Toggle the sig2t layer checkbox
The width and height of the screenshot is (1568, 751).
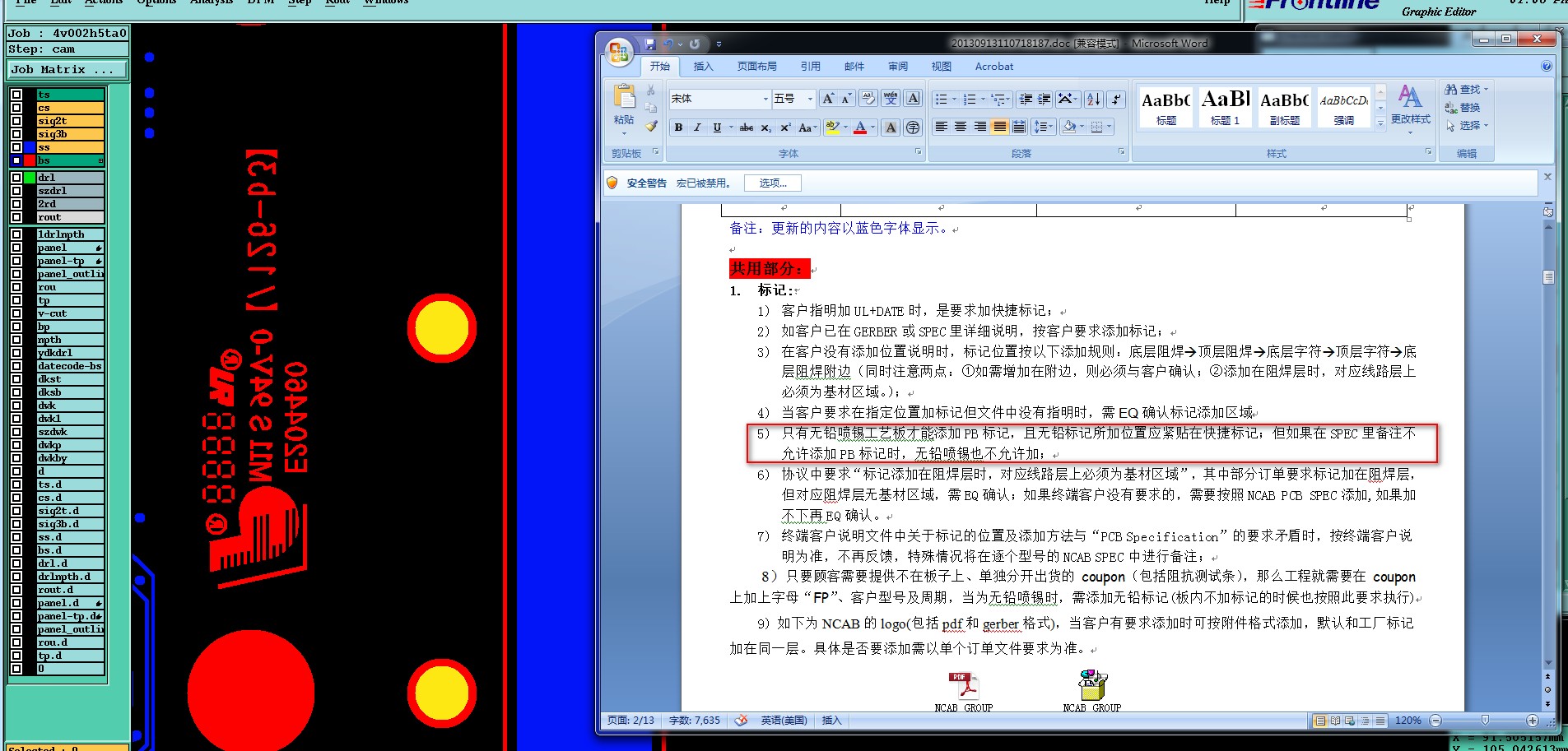pyautogui.click(x=16, y=121)
